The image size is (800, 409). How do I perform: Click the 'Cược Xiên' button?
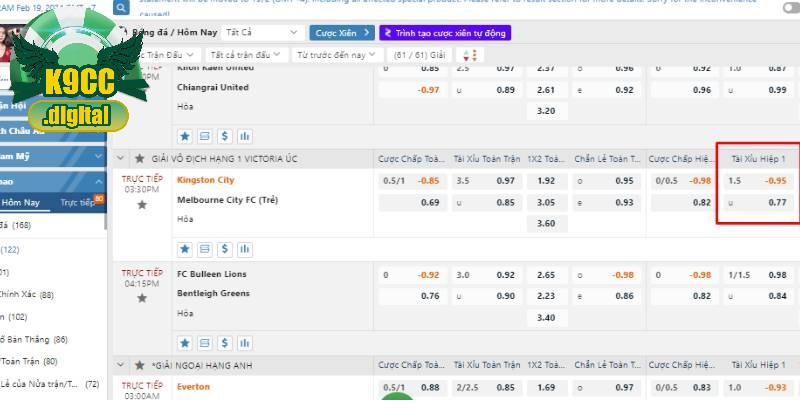(340, 33)
